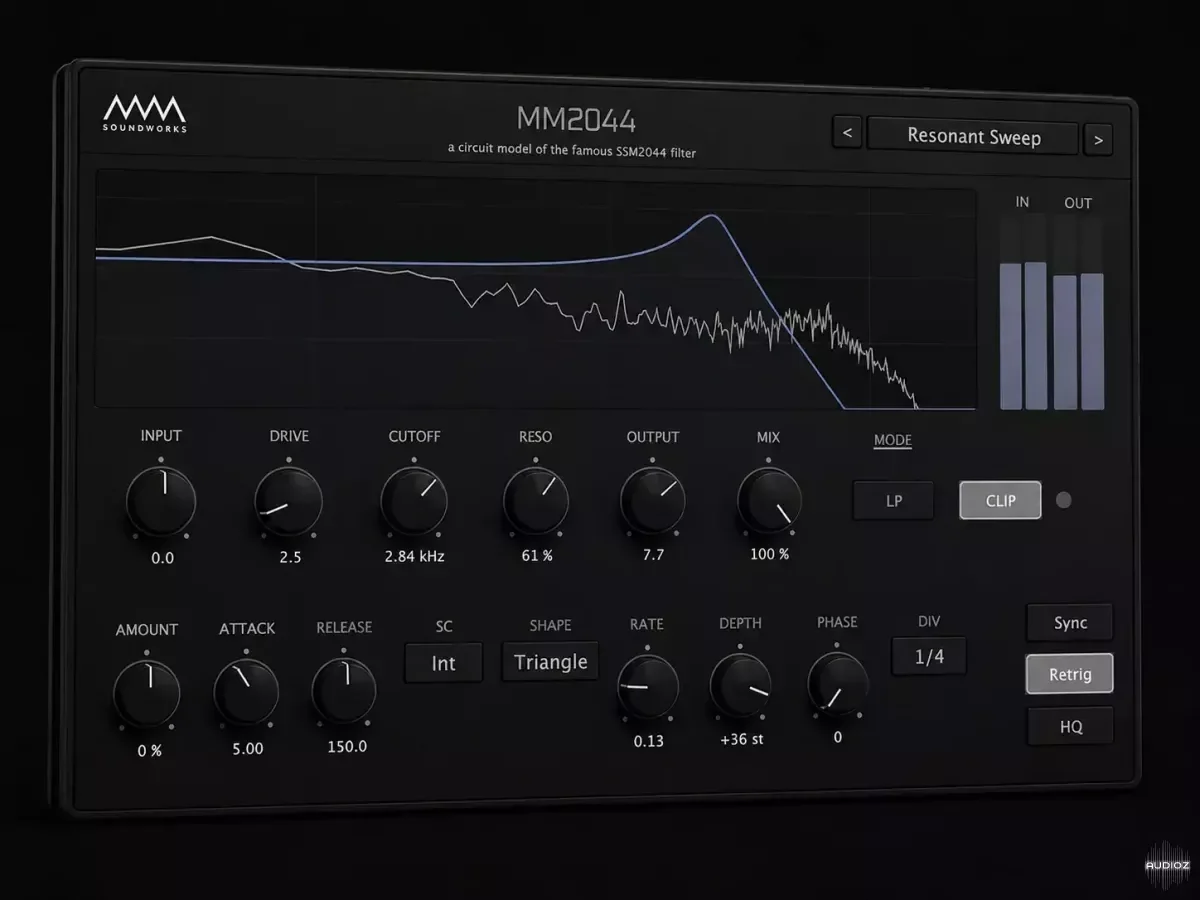The image size is (1200, 900).
Task: Toggle the Retrig button
Action: tap(1070, 674)
